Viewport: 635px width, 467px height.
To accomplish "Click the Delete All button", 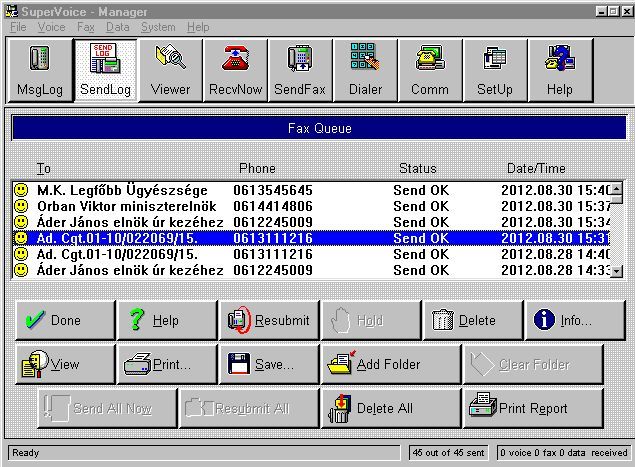I will click(x=391, y=408).
